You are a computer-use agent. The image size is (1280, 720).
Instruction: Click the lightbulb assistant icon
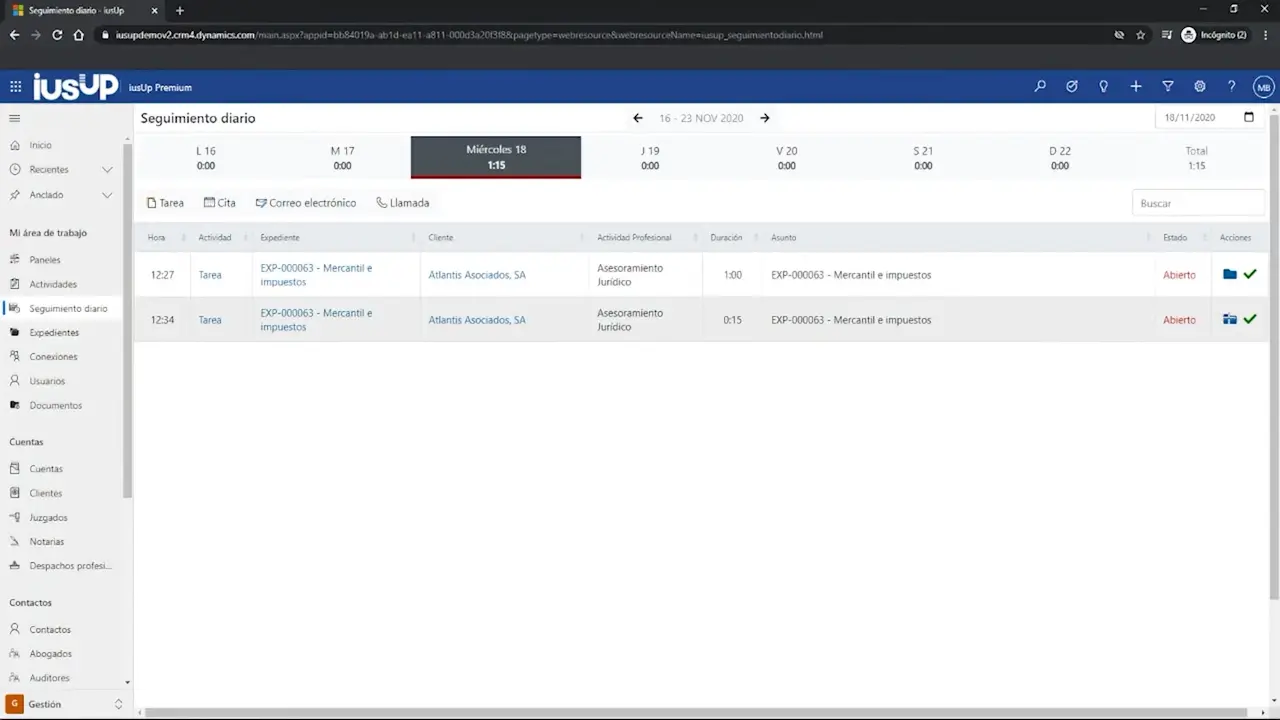point(1104,87)
